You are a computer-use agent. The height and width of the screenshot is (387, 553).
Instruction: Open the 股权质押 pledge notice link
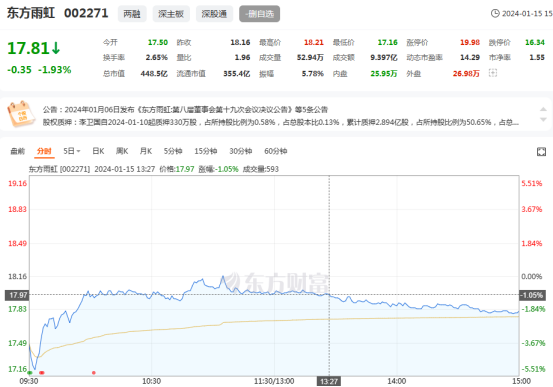[x=281, y=122]
